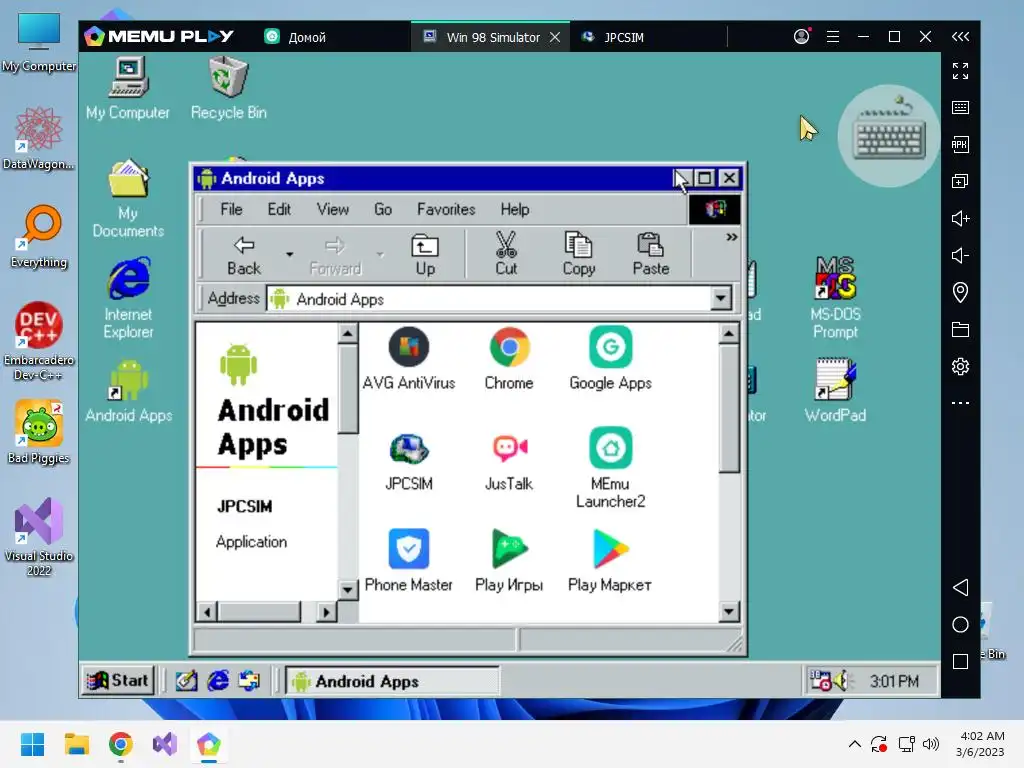The image size is (1024, 768).
Task: Open Android Apps desktop shortcut
Action: 129,392
